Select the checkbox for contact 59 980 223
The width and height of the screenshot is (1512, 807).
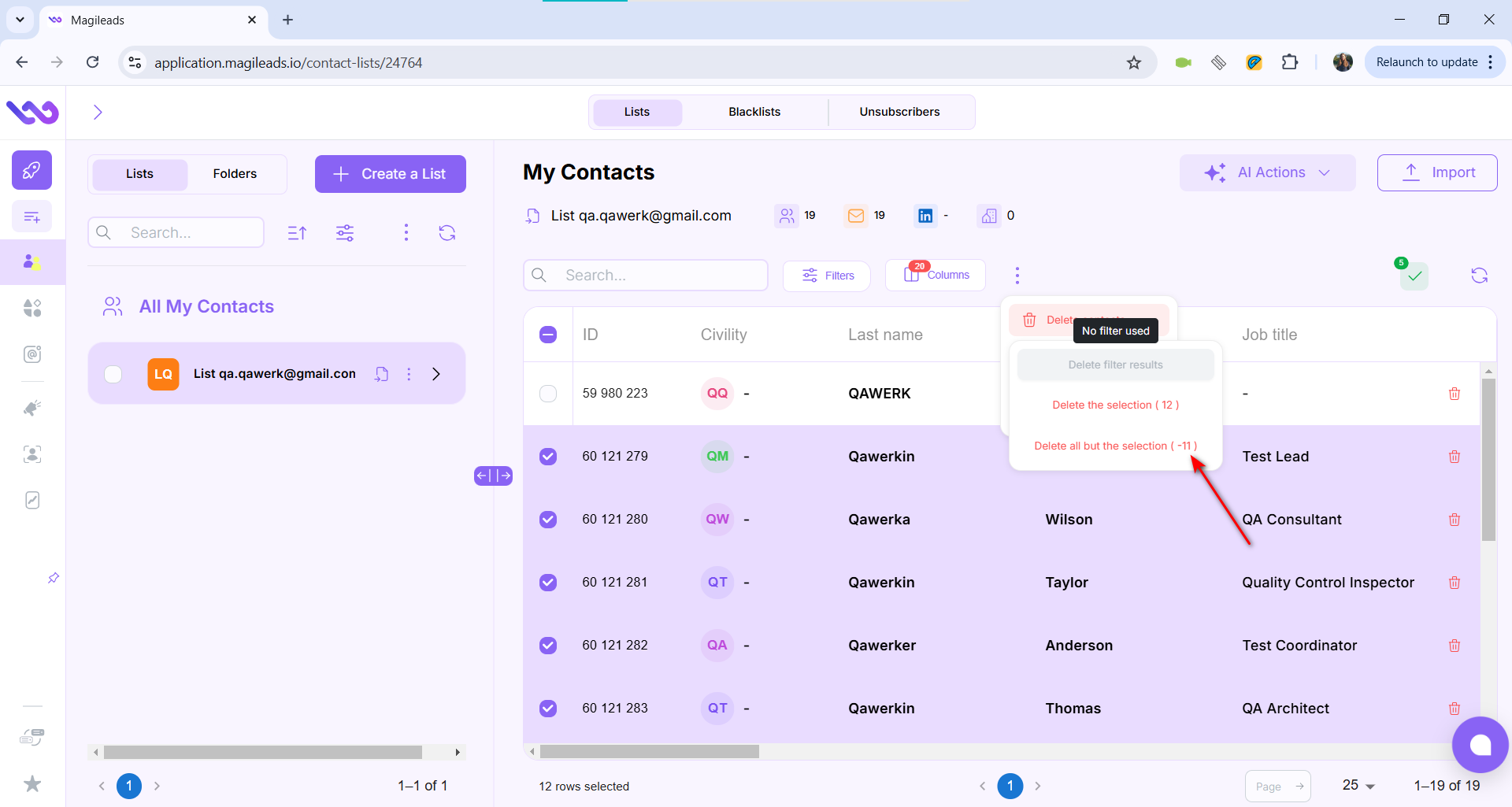pos(548,394)
